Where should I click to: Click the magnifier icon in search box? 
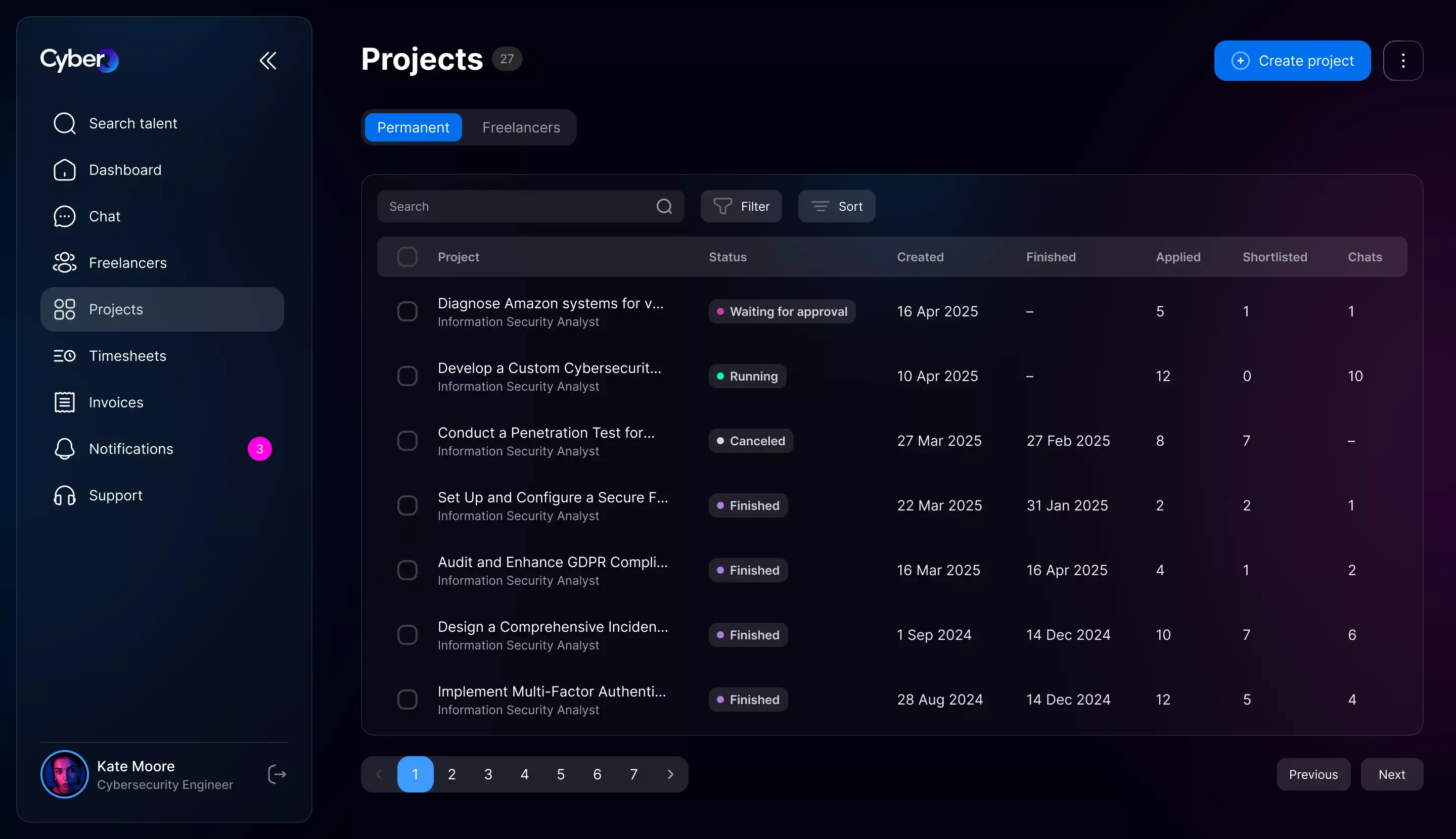664,206
